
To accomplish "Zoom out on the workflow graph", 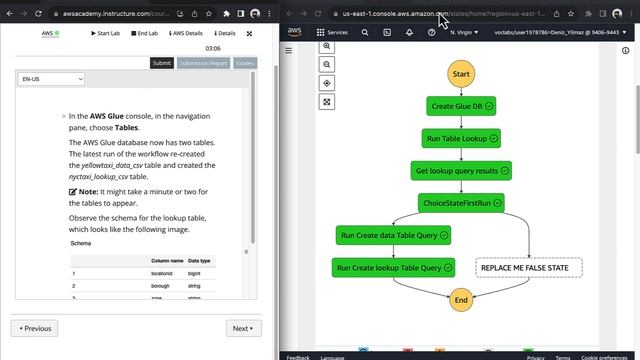I will click(327, 64).
